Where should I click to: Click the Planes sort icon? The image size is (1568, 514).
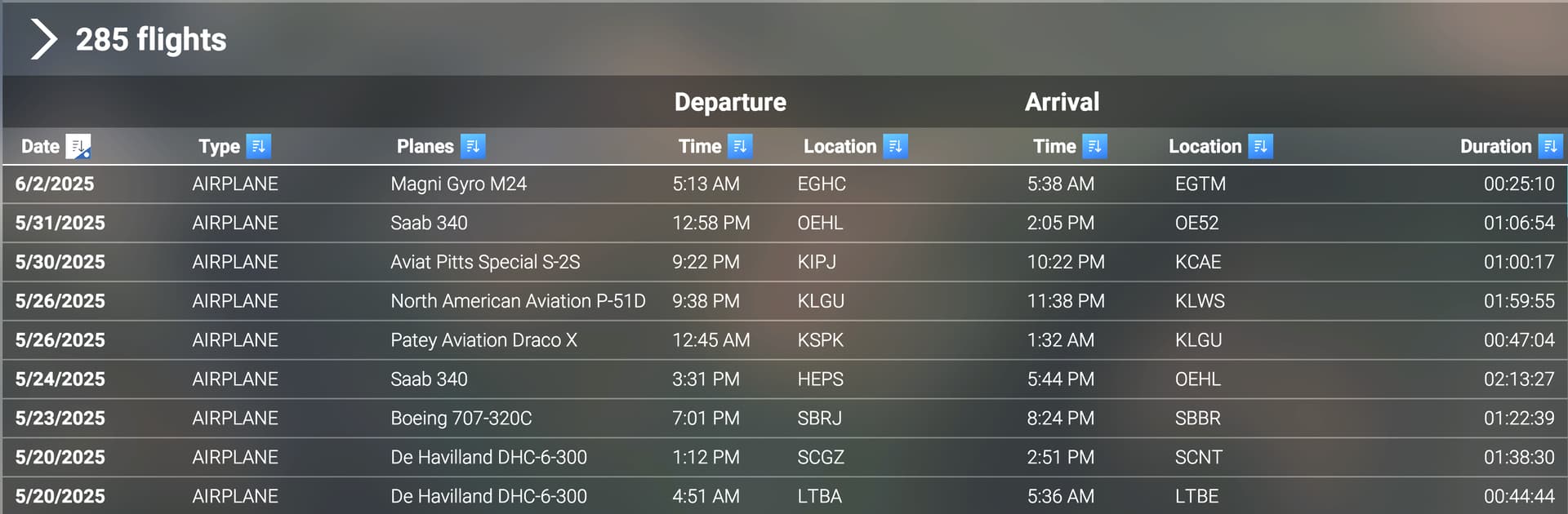[473, 146]
